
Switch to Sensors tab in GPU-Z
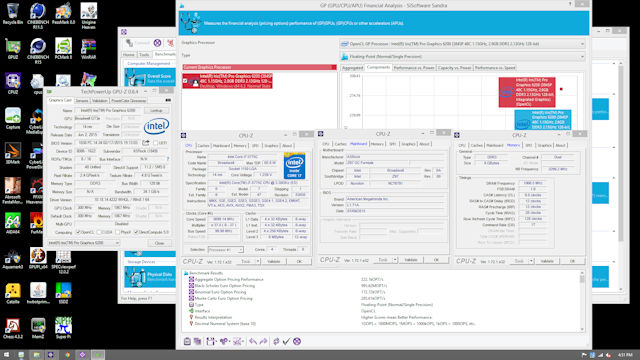(82, 100)
